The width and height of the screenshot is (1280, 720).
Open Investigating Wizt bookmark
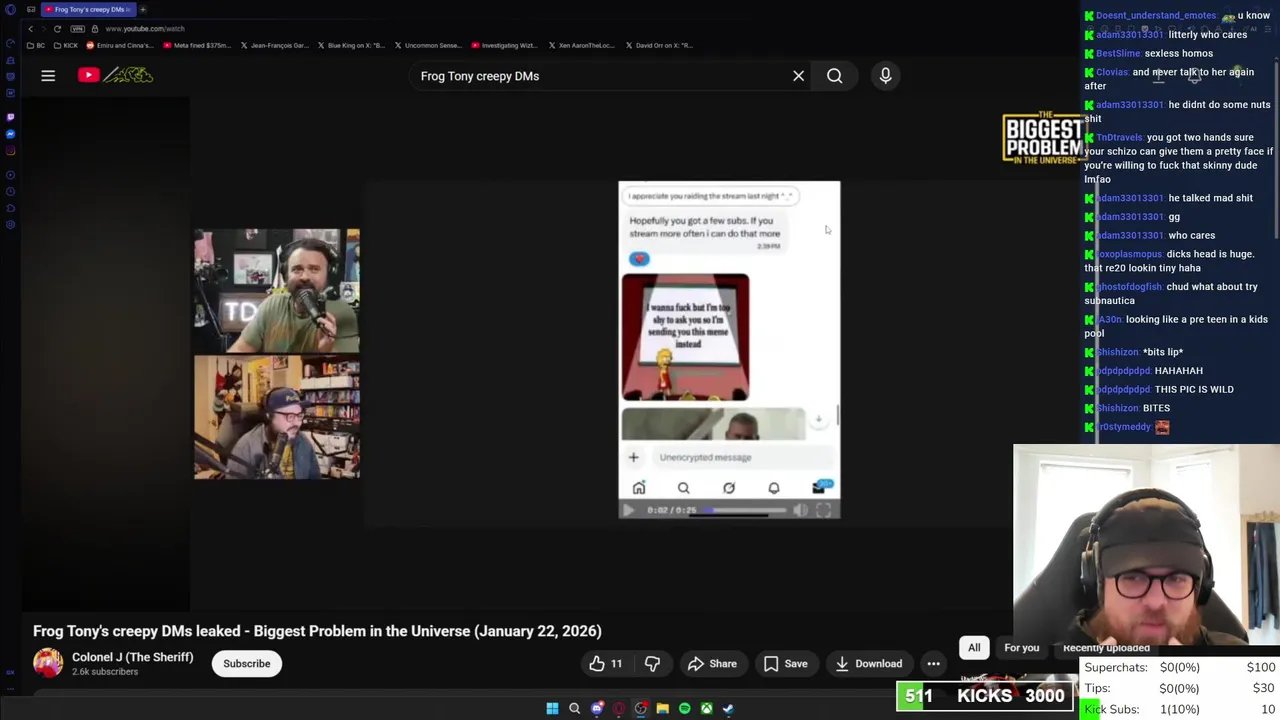[504, 45]
